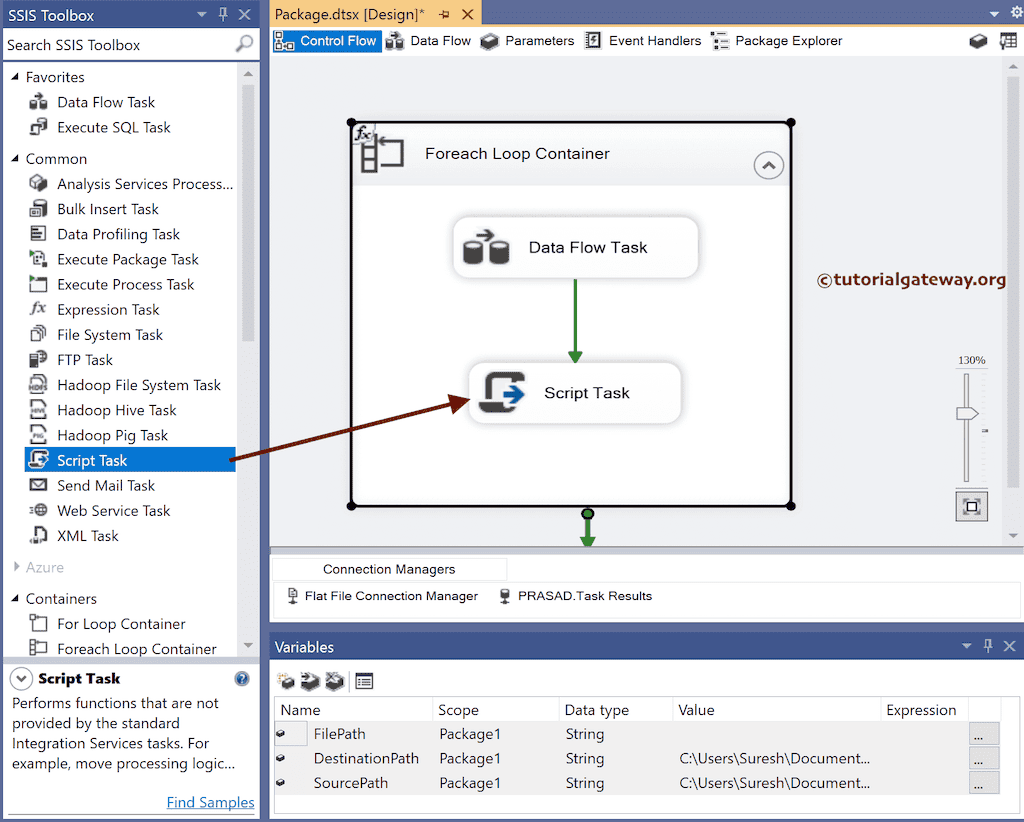
Task: Click the Add Variable icon in Variables panel
Action: pos(287,681)
